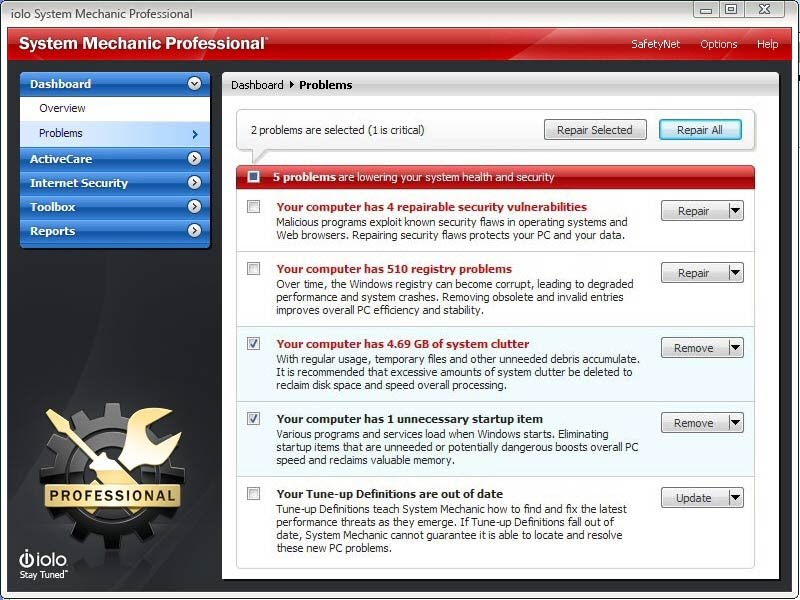Viewport: 800px width, 600px height.
Task: Expand the ActiveCare section arrow
Action: pos(194,159)
